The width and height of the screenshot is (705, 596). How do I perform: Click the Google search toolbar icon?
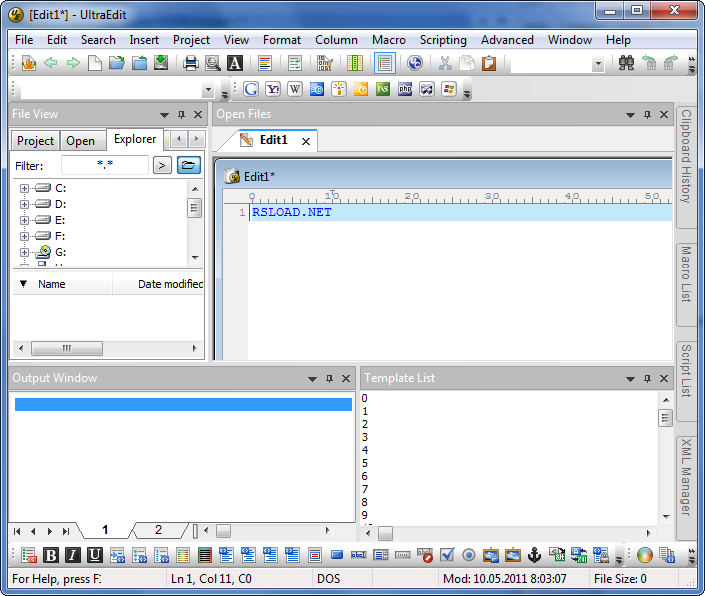tap(251, 89)
